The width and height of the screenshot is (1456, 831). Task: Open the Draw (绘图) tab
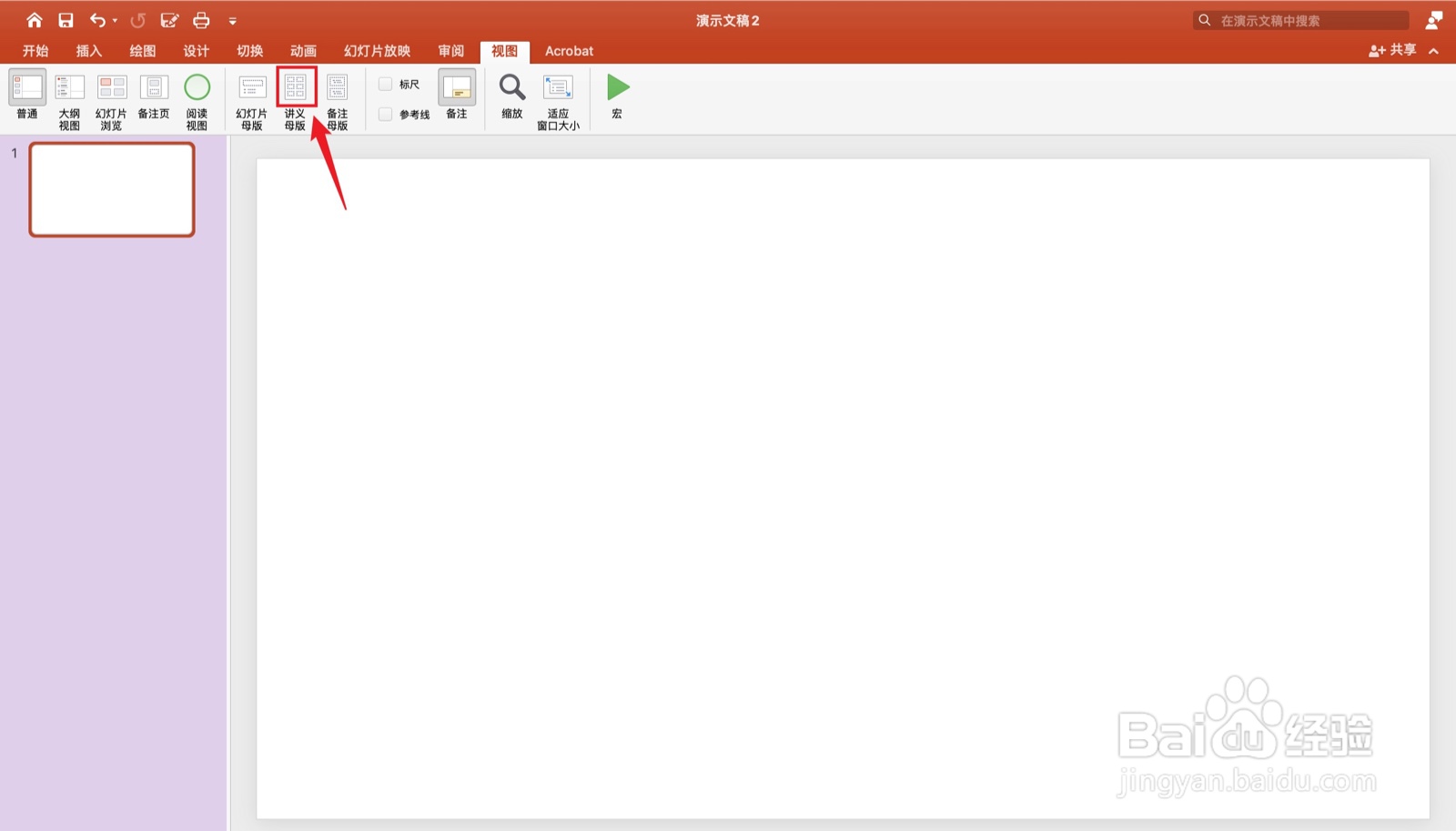coord(143,51)
